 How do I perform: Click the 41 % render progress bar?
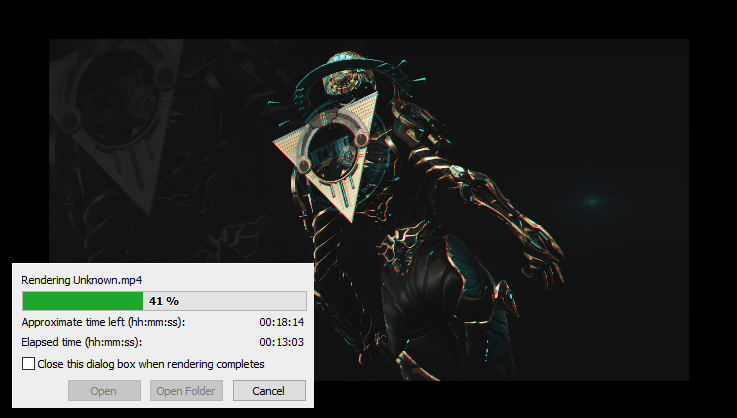(x=165, y=301)
